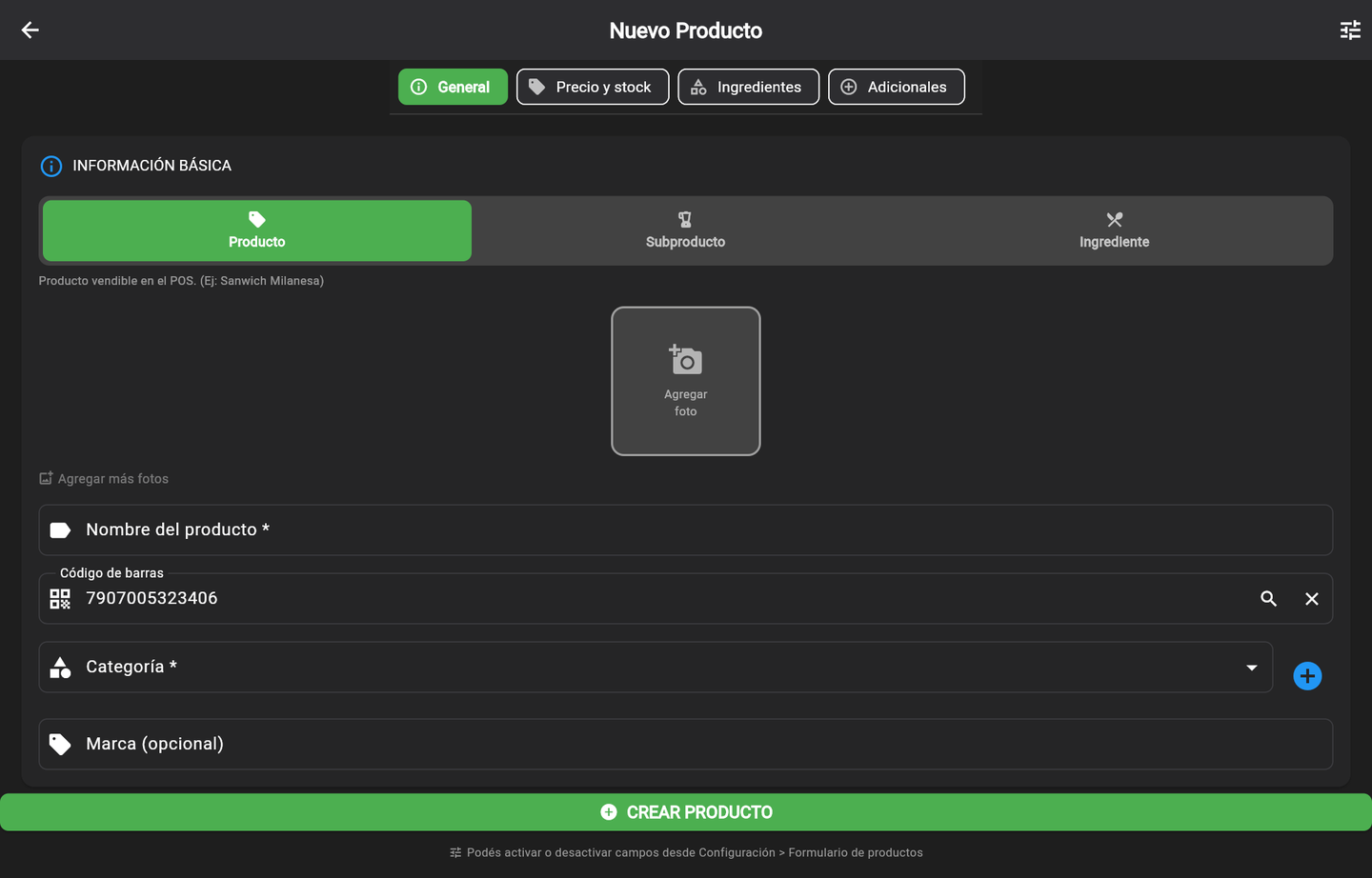
Task: Switch to the General tab
Action: 453,87
